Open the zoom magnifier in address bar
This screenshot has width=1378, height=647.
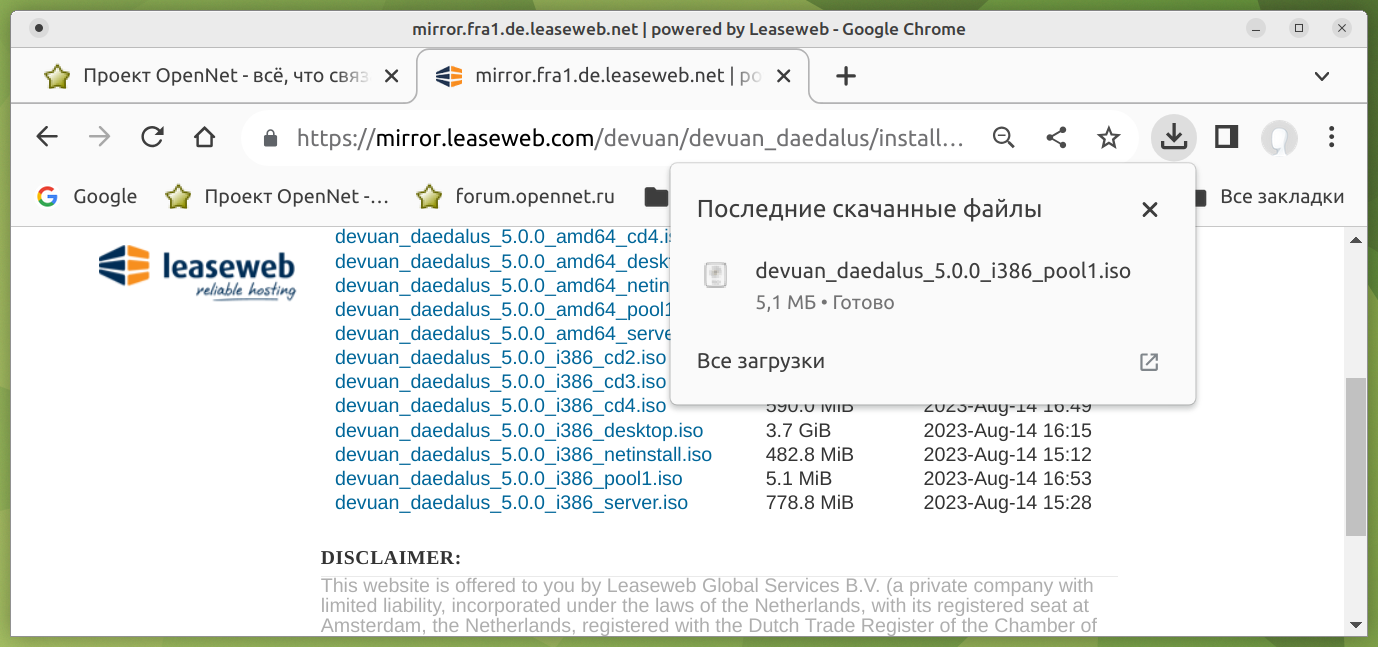tap(1004, 137)
